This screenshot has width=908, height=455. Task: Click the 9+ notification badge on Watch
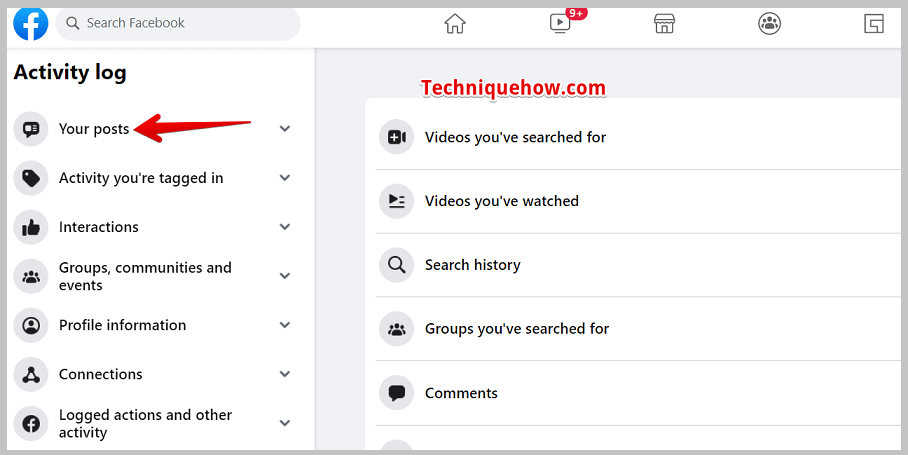click(576, 13)
